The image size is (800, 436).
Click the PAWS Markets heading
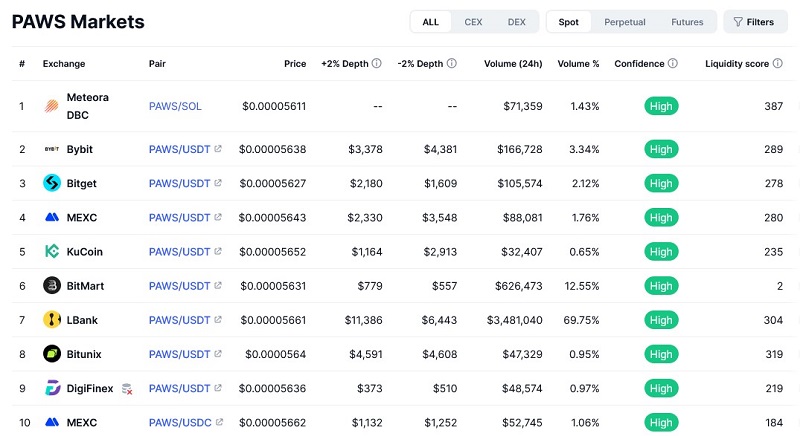[x=78, y=22]
